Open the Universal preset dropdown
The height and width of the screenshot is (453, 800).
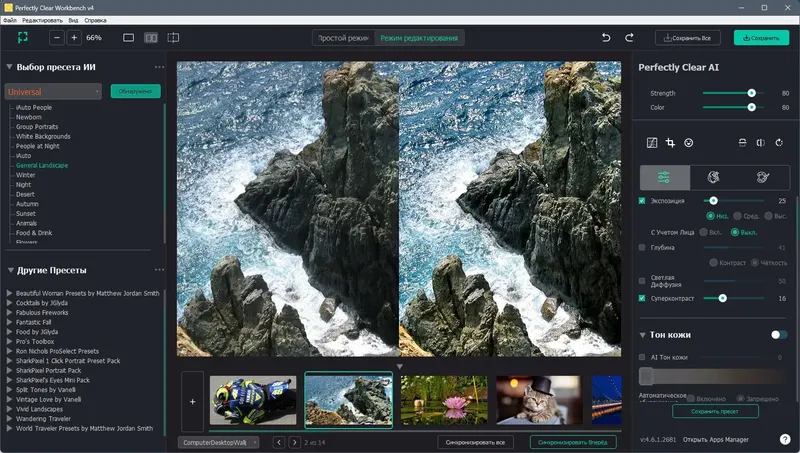[54, 91]
